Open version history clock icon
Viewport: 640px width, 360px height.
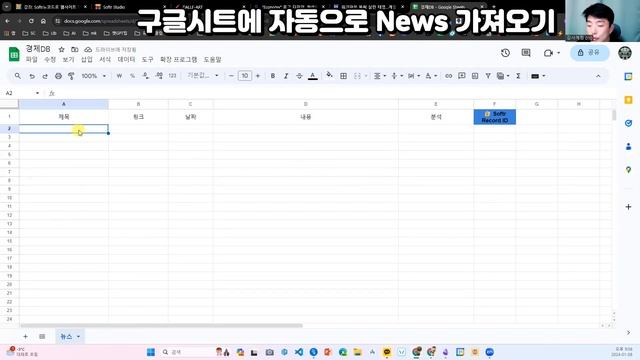click(505, 53)
